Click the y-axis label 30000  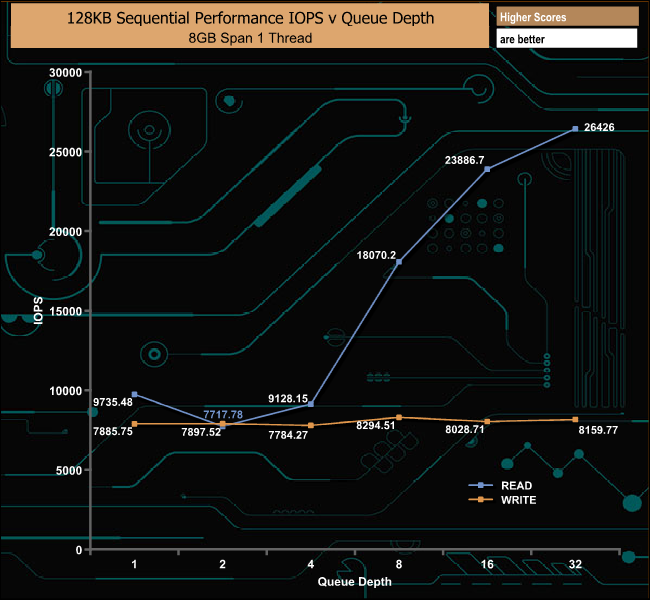click(x=65, y=73)
